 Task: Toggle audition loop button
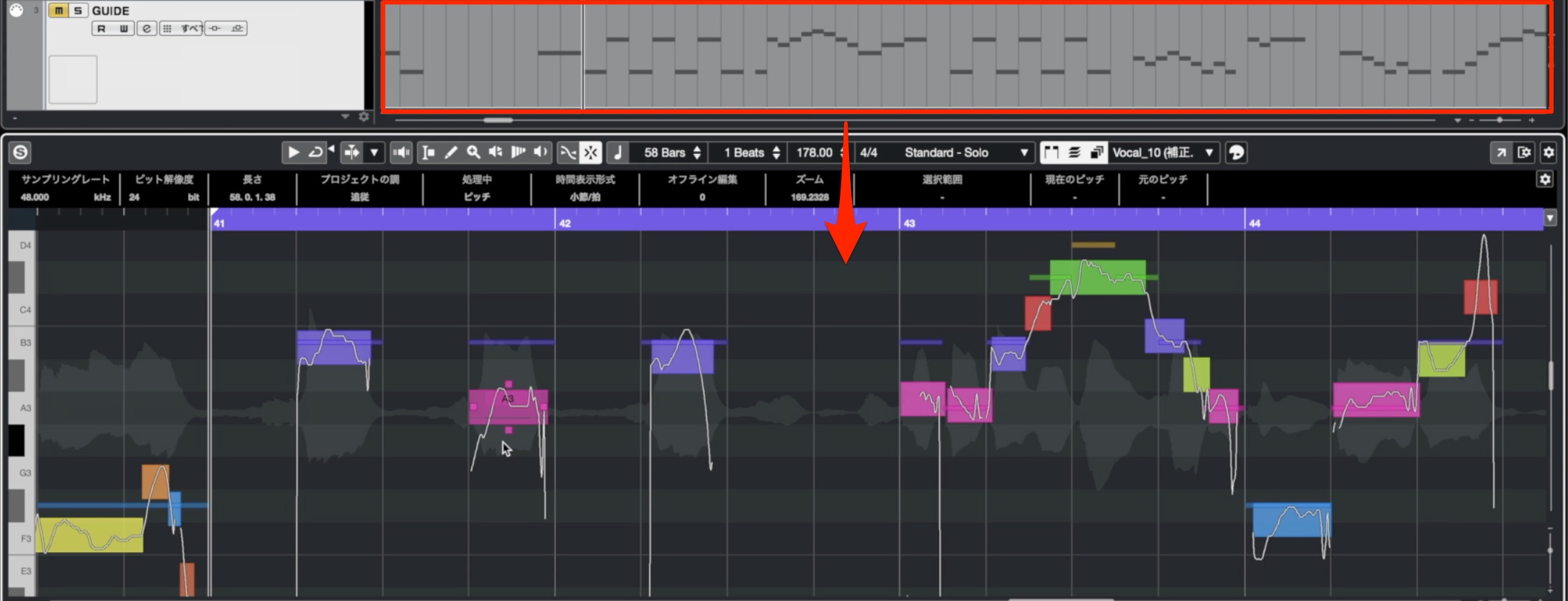315,152
